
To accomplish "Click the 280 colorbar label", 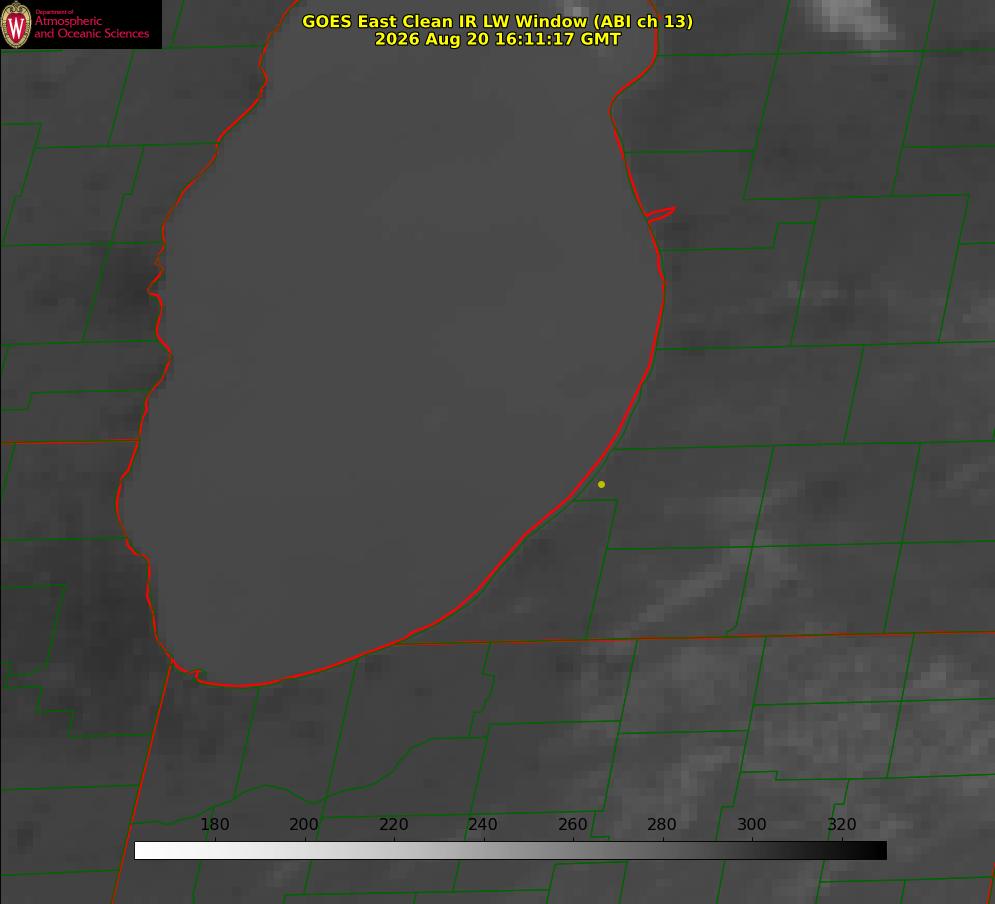I will 662,824.
